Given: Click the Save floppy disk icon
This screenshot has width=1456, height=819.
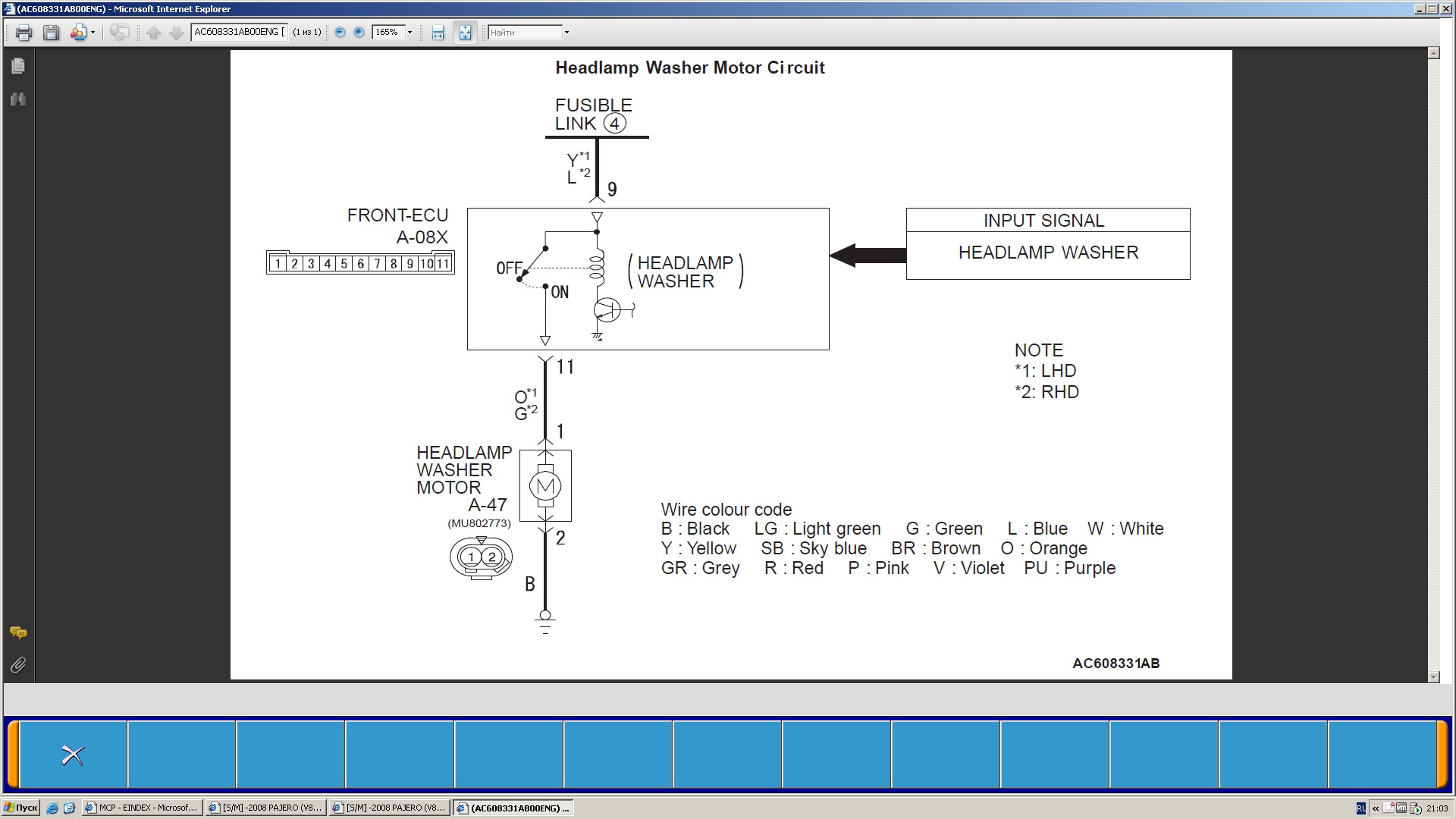Looking at the screenshot, I should tap(51, 33).
